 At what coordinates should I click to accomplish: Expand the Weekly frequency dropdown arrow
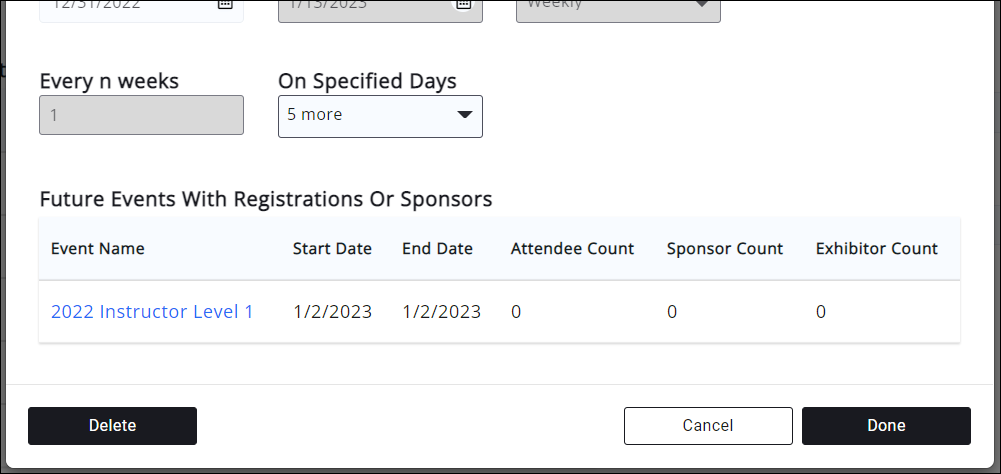702,5
